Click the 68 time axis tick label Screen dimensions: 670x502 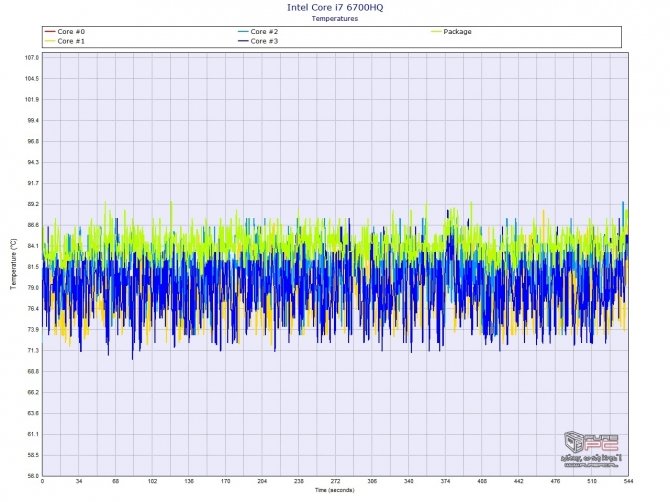(116, 481)
